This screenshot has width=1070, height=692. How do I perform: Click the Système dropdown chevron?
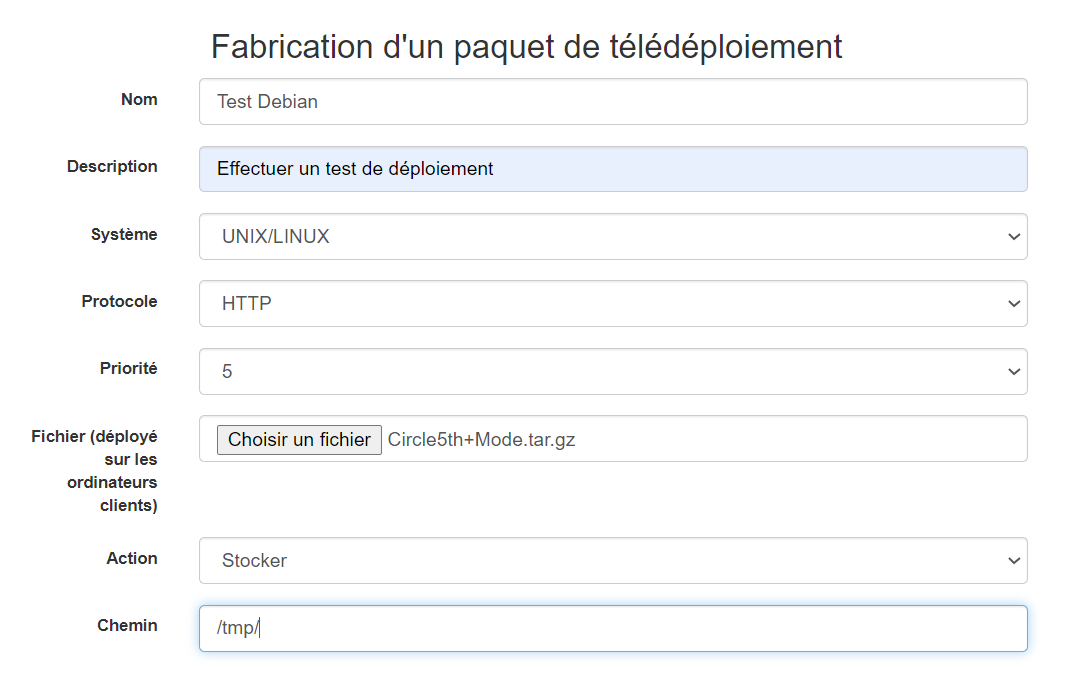[1013, 236]
